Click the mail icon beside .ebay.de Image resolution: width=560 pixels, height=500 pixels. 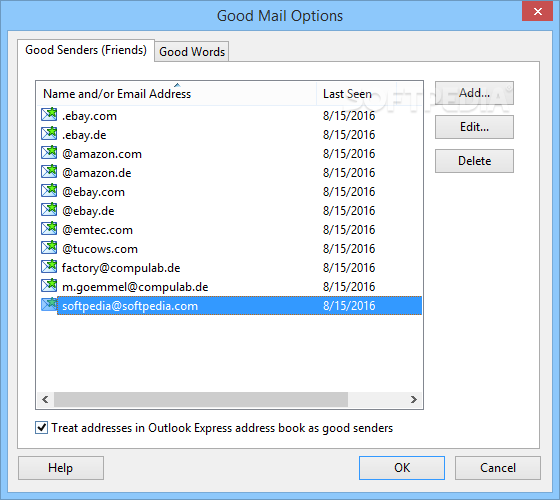pos(49,133)
